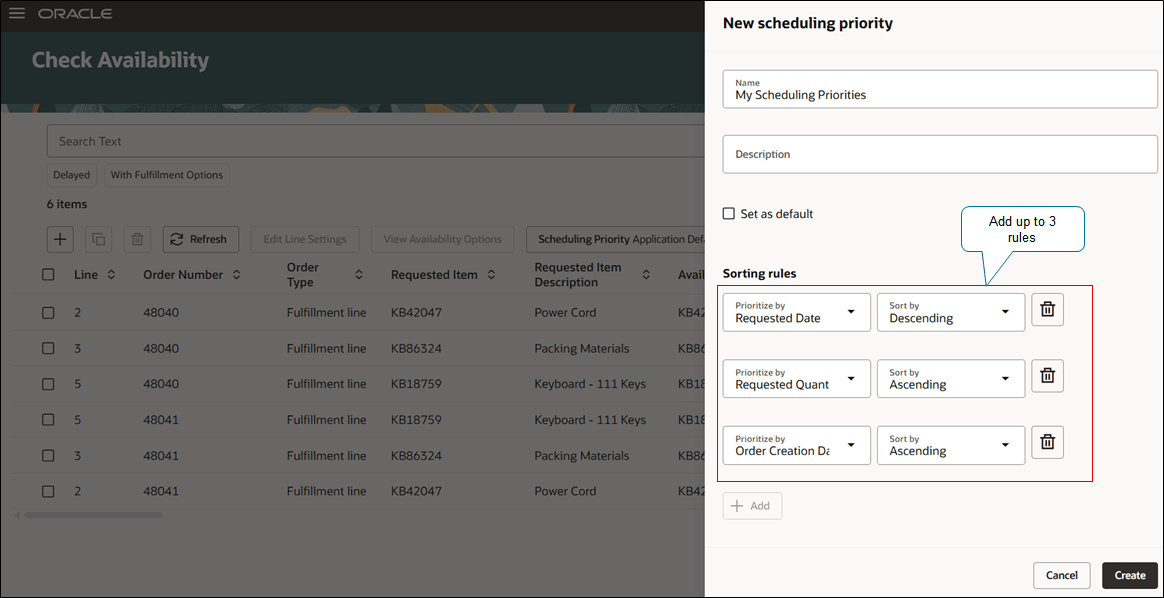Viewport: 1164px width, 598px height.
Task: Click the Refresh button
Action: click(x=200, y=240)
